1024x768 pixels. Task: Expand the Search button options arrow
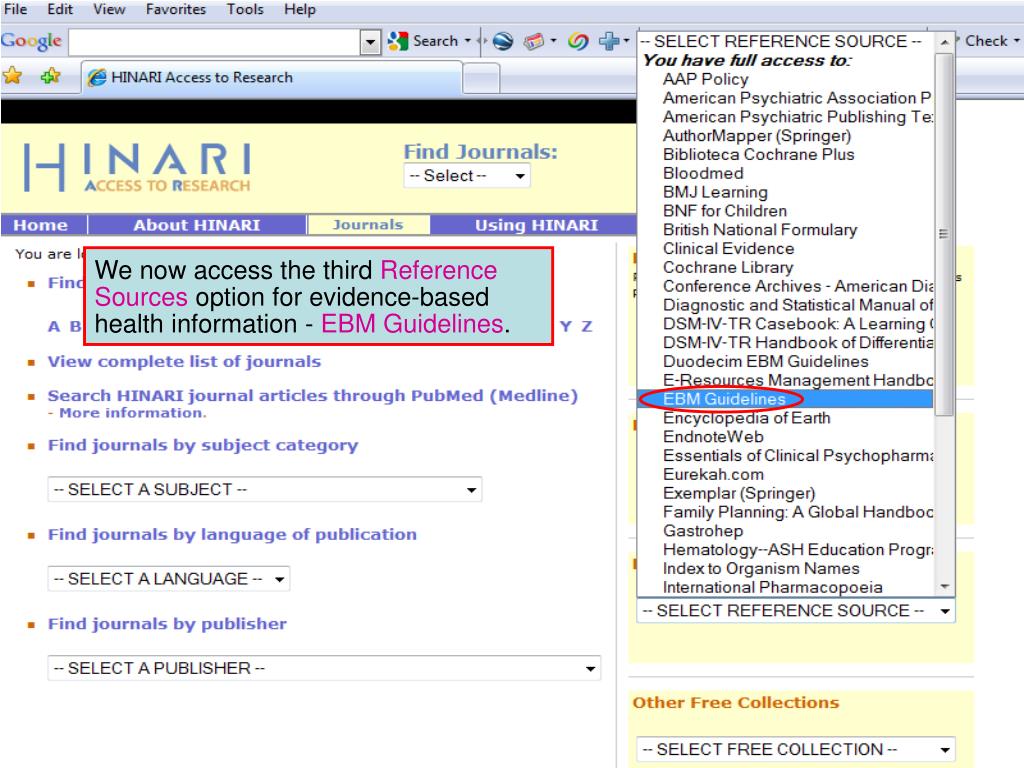[468, 41]
